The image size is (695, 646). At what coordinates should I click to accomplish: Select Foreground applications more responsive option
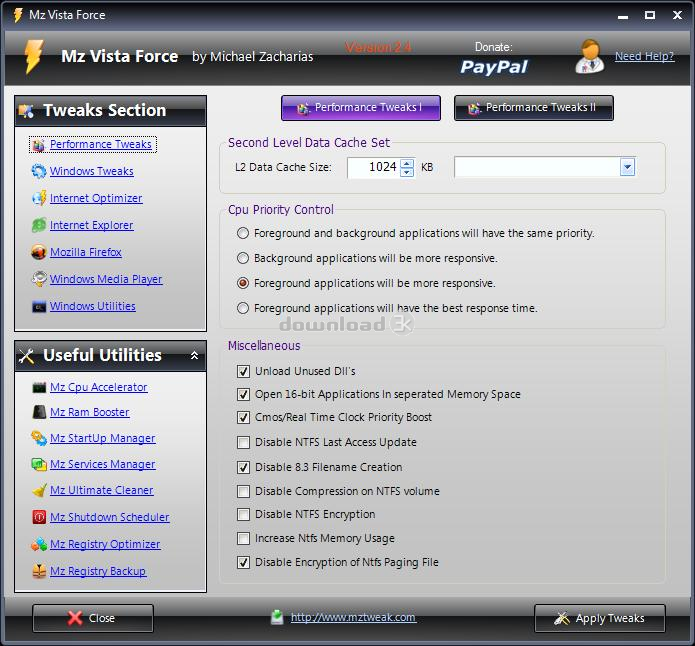[243, 283]
